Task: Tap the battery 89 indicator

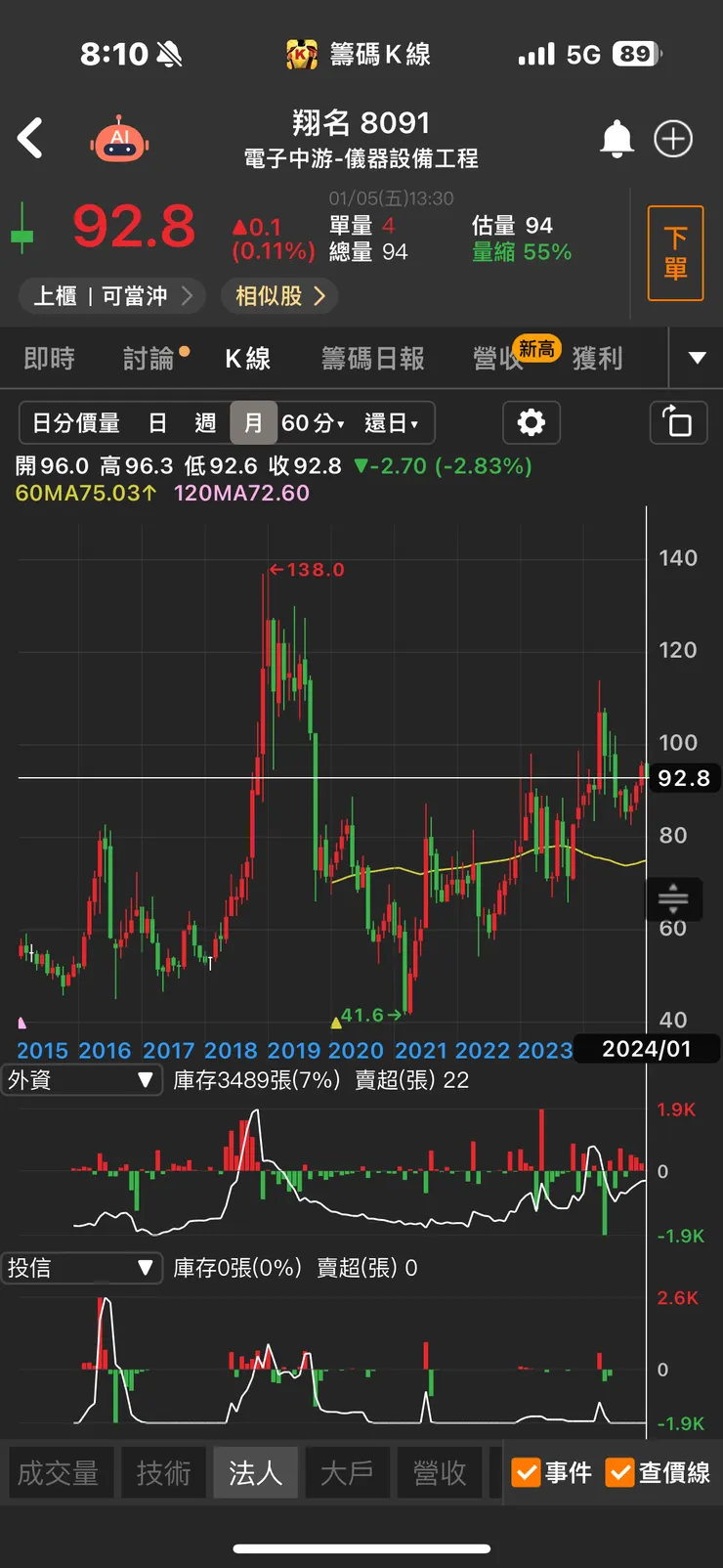Action: pyautogui.click(x=637, y=54)
